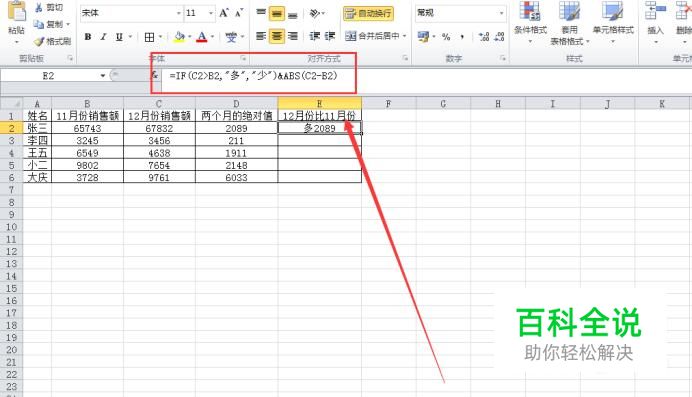This screenshot has height=397, width=692.
Task: Select column F header
Action: point(388,104)
